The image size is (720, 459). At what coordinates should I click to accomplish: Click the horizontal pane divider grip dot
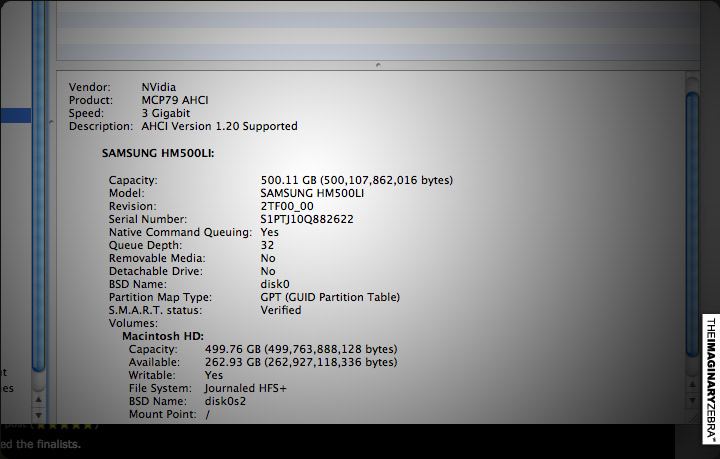[x=377, y=64]
